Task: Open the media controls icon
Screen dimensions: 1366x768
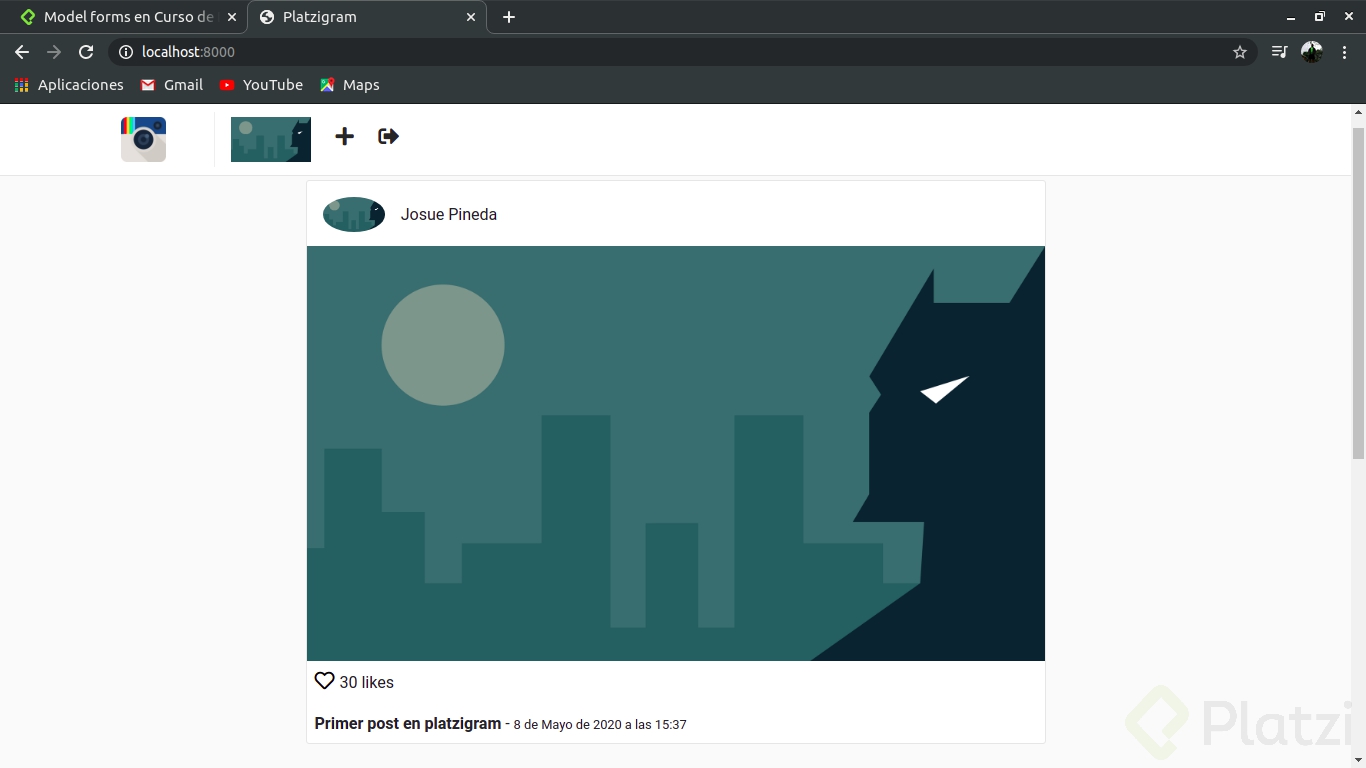Action: point(1279,52)
